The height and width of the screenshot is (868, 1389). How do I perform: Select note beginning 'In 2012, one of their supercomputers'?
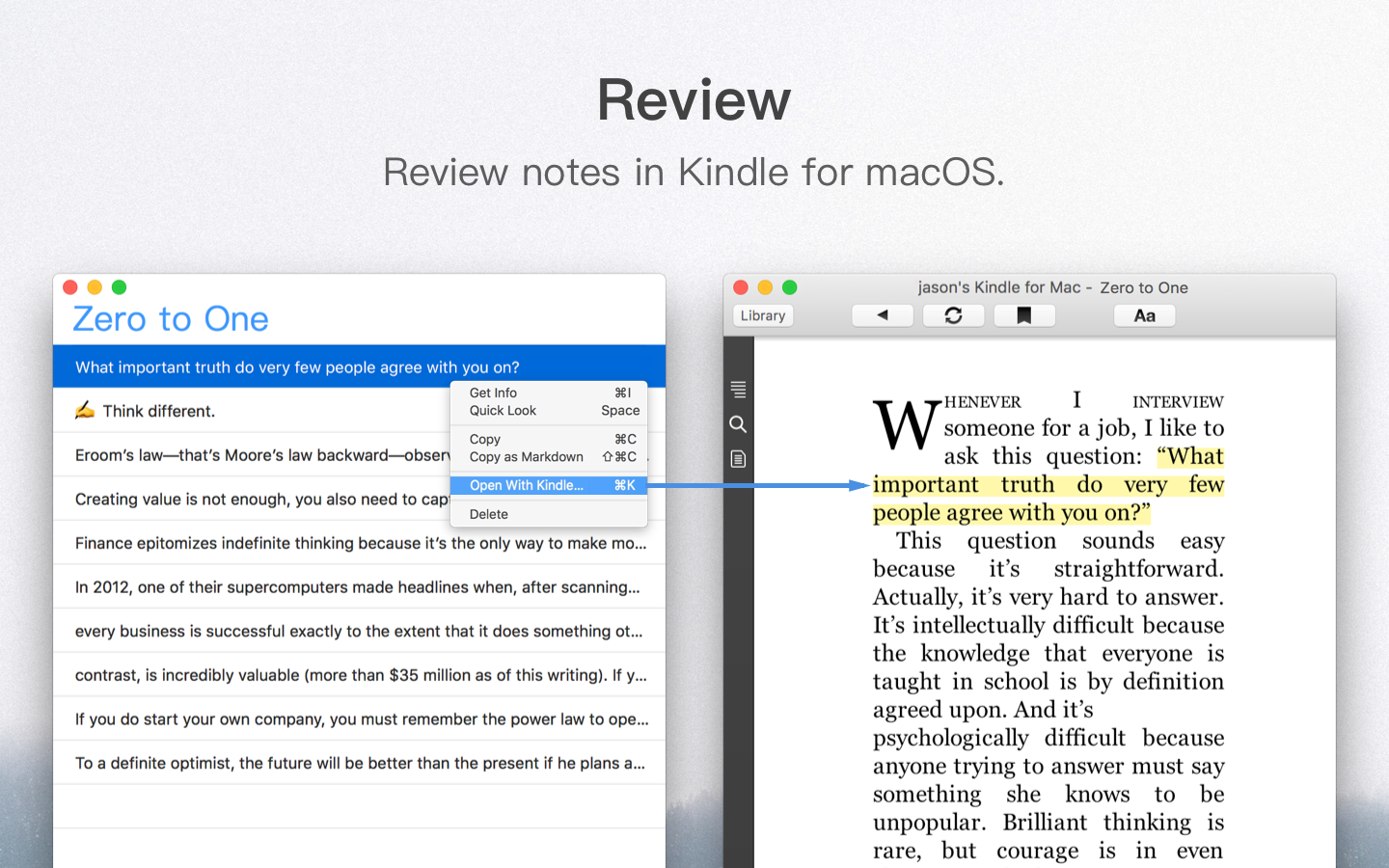click(x=357, y=587)
